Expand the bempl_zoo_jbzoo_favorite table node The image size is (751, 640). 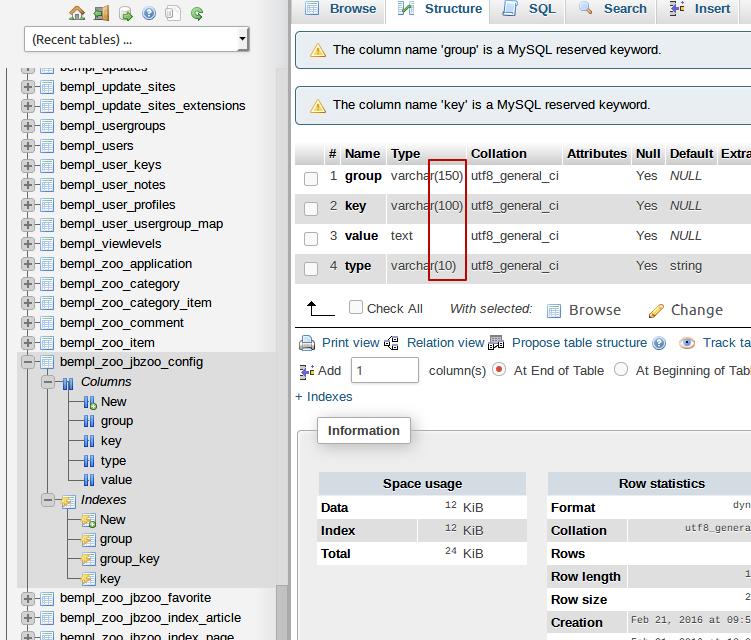point(27,598)
